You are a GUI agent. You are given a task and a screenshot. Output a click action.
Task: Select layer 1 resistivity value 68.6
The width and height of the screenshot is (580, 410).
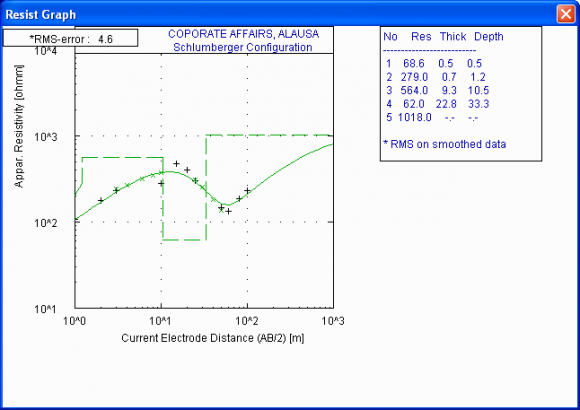414,64
